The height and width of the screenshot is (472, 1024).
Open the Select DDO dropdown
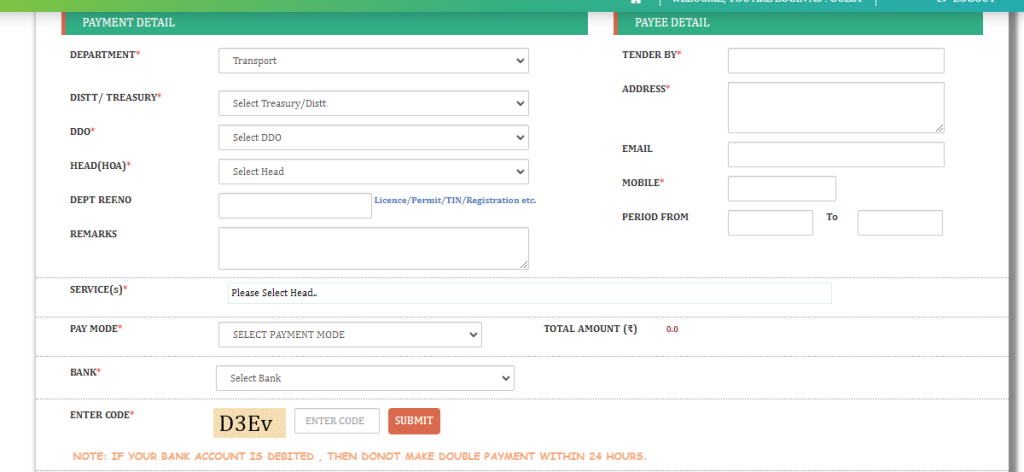coord(373,137)
